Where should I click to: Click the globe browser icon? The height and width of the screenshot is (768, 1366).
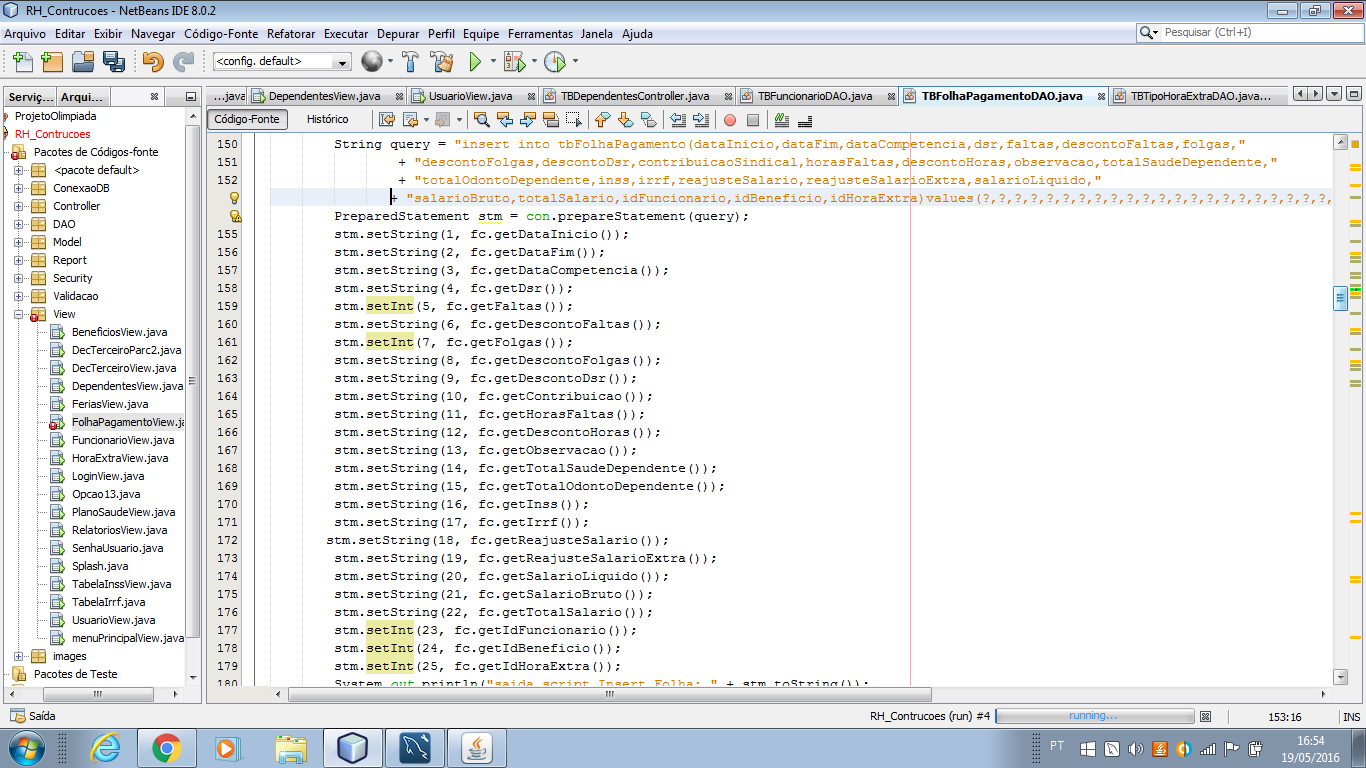pyautogui.click(x=371, y=62)
